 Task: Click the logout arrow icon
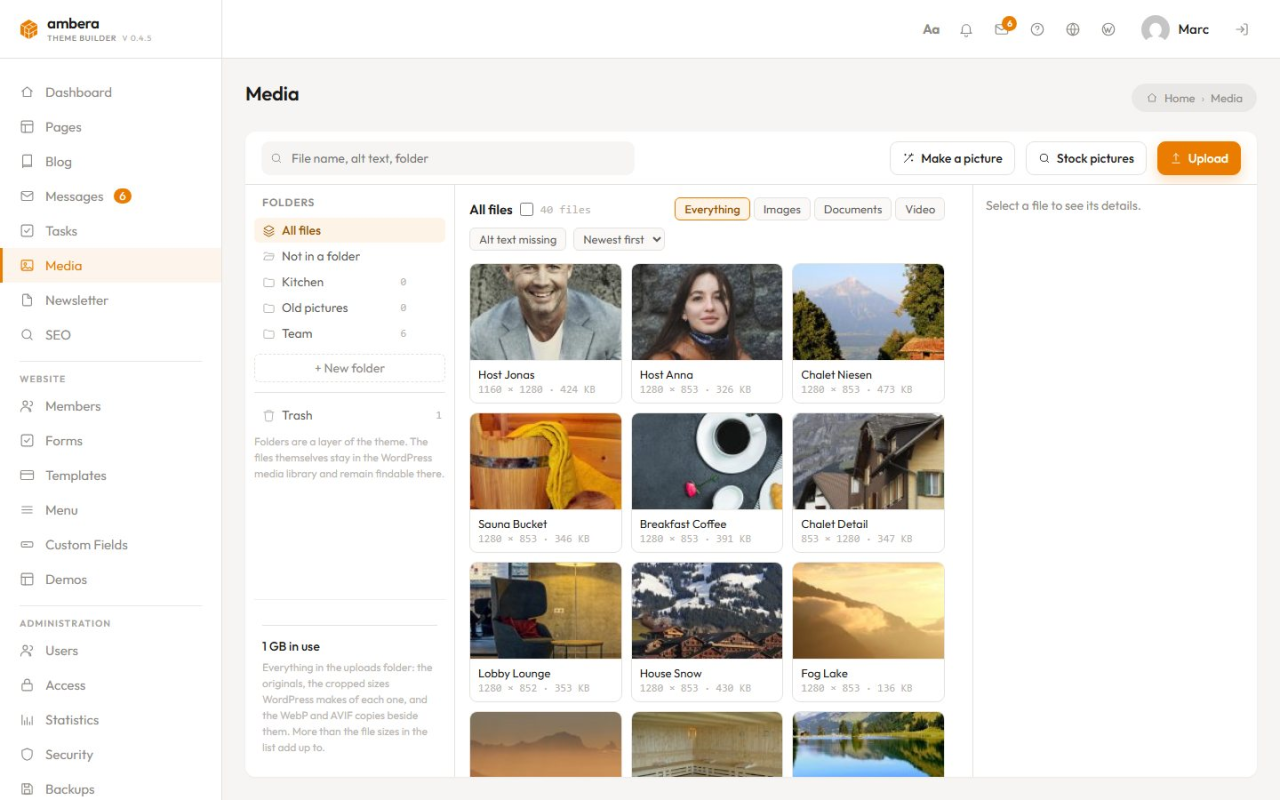point(1242,30)
